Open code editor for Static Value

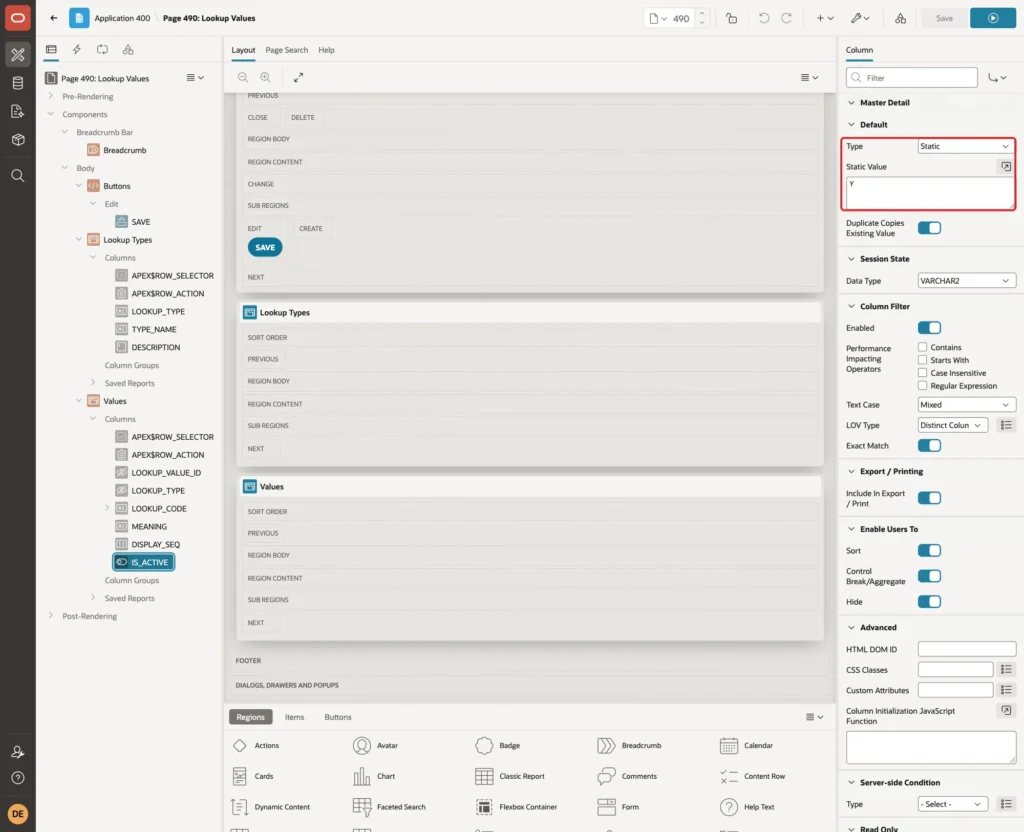[x=1006, y=167]
